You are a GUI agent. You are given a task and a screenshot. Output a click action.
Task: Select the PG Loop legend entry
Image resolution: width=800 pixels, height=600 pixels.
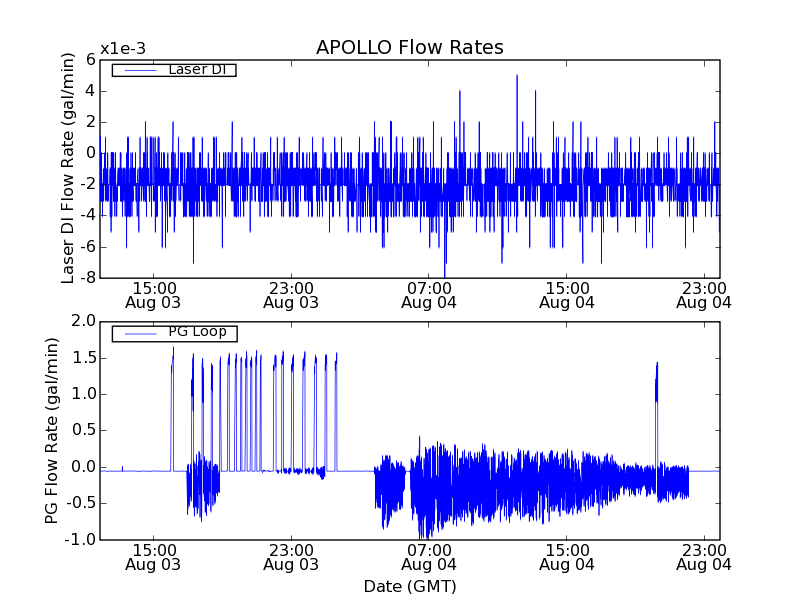pyautogui.click(x=174, y=333)
